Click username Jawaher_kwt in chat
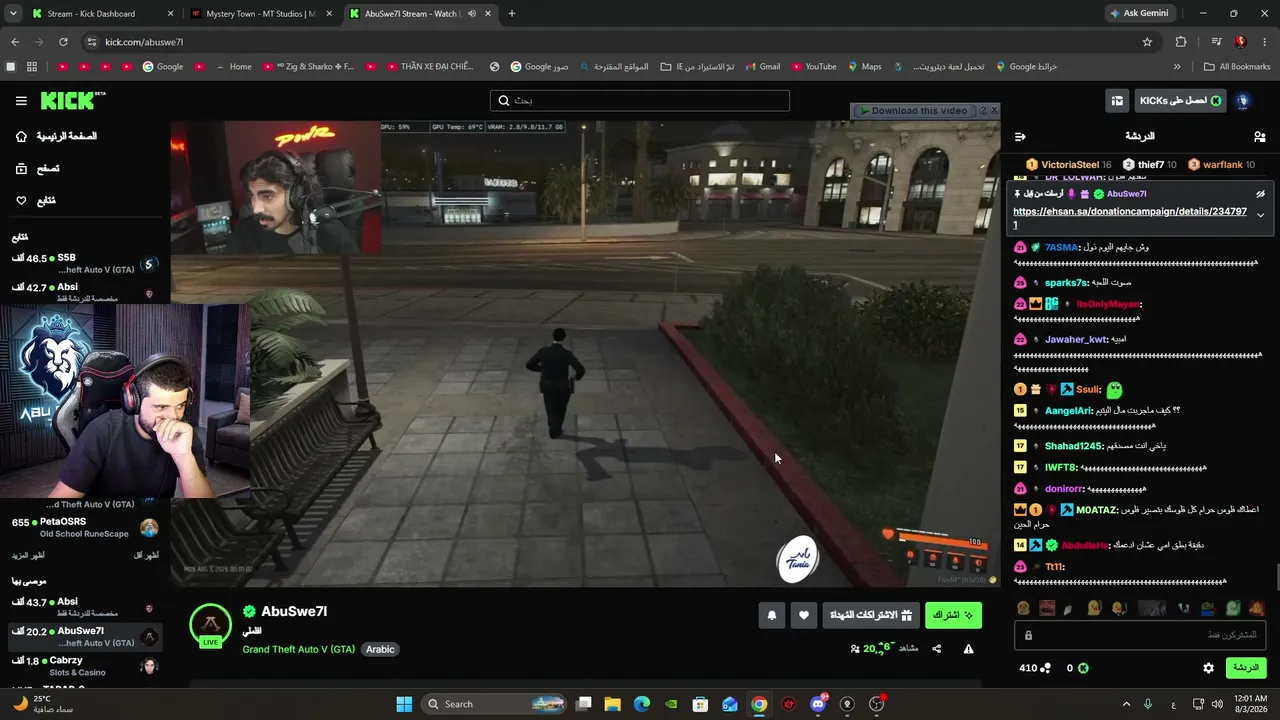This screenshot has height=720, width=1280. (x=1076, y=340)
